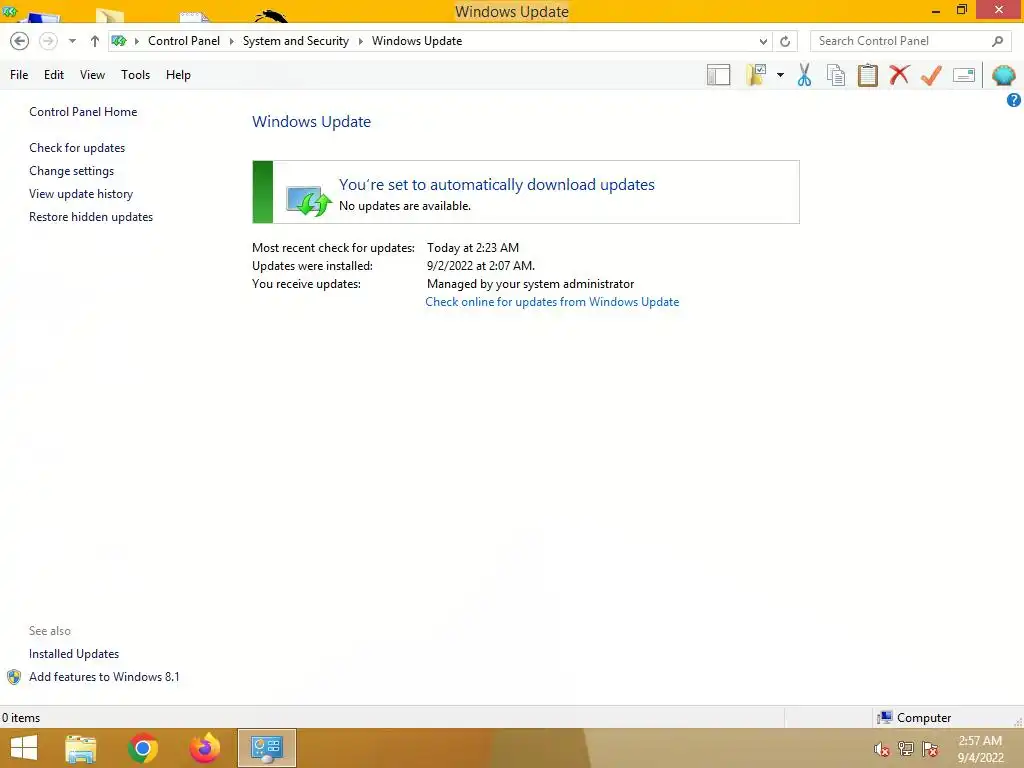Click the shield icon beside Add features

click(14, 677)
